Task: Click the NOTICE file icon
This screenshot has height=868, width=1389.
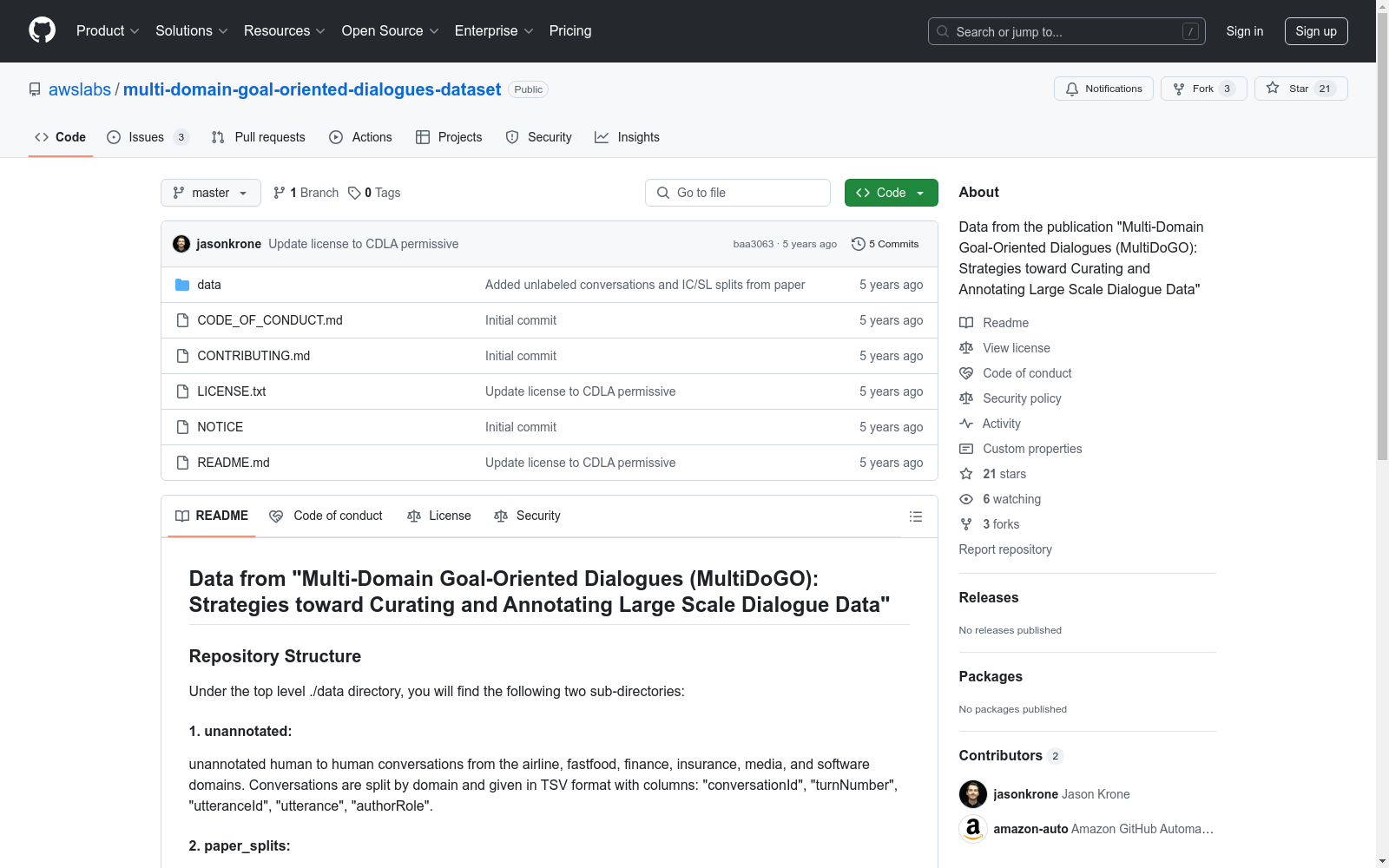Action: 182,427
